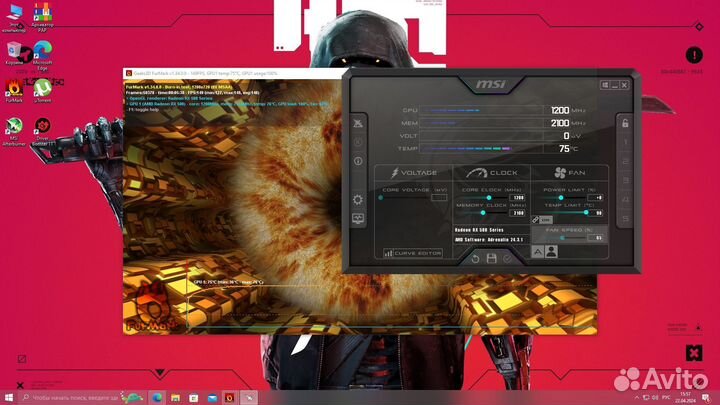
Task: Open the Curve Editor
Action: click(413, 253)
